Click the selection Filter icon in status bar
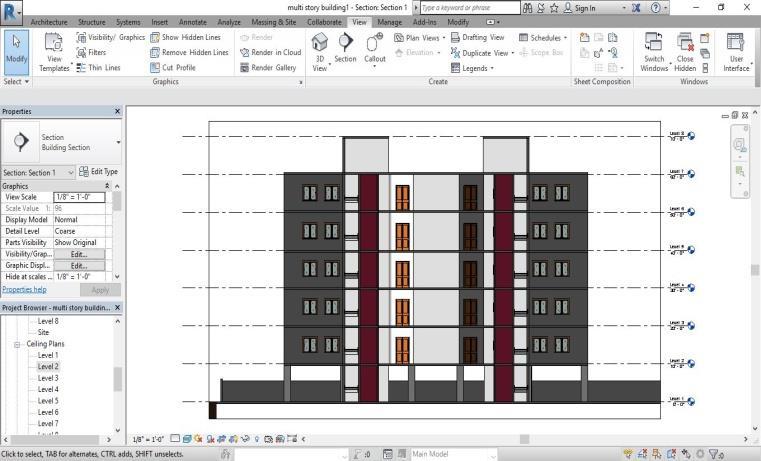Viewport: 761px width, 461px height. coord(715,454)
